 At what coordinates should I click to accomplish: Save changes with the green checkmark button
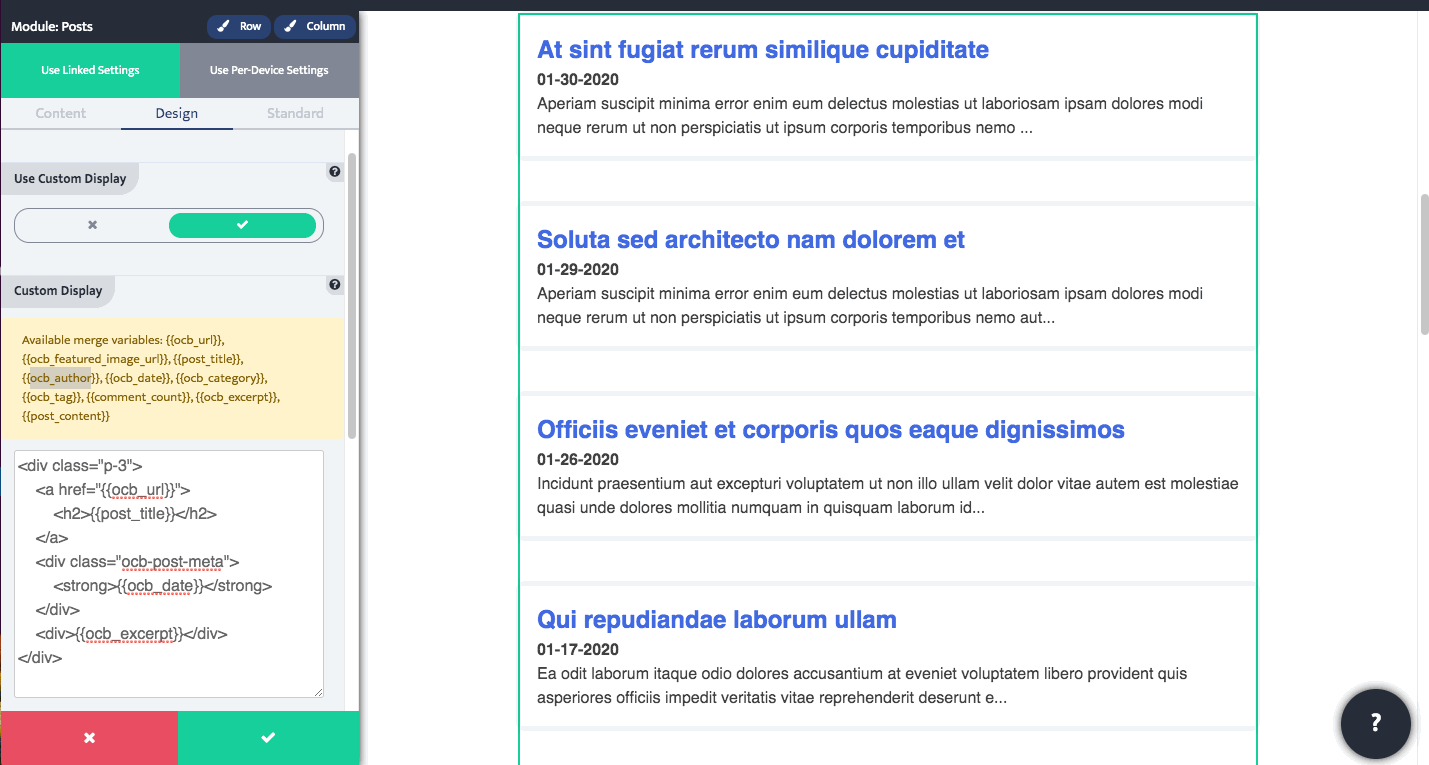point(268,738)
